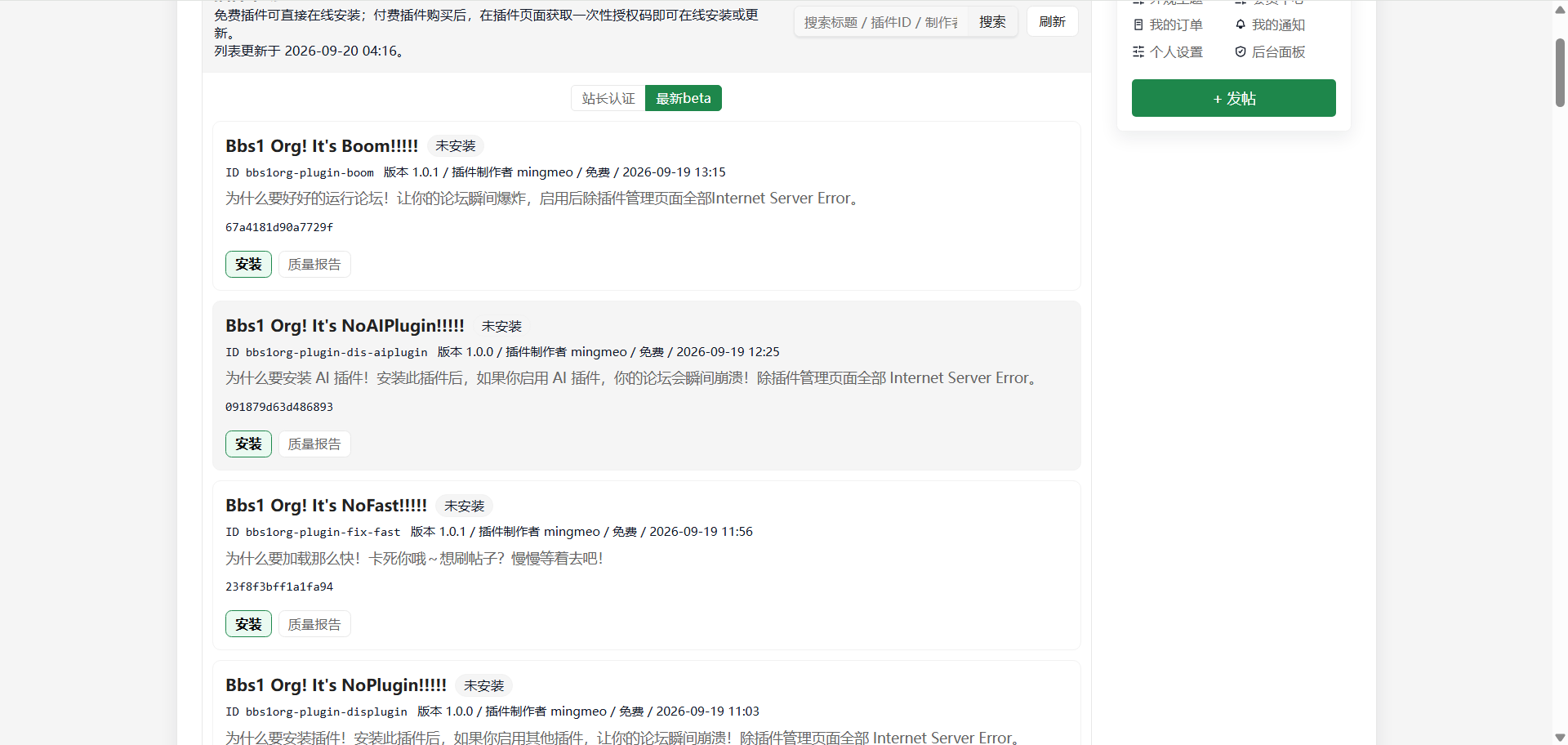The height and width of the screenshot is (745, 1568).
Task: Install the Boom plugin
Action: coord(248,265)
